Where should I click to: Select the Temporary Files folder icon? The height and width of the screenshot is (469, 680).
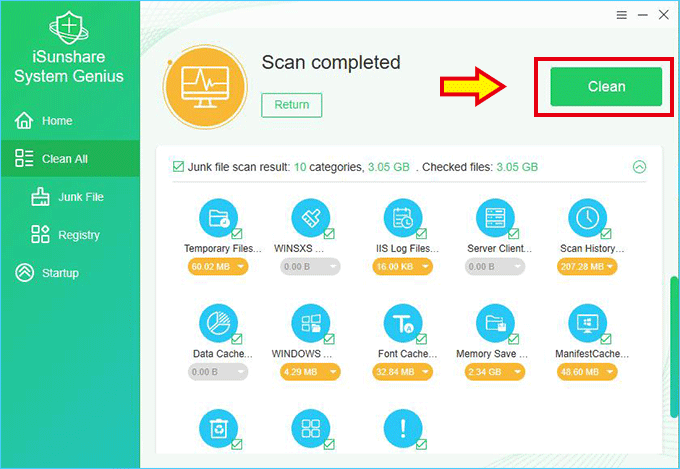tap(219, 217)
